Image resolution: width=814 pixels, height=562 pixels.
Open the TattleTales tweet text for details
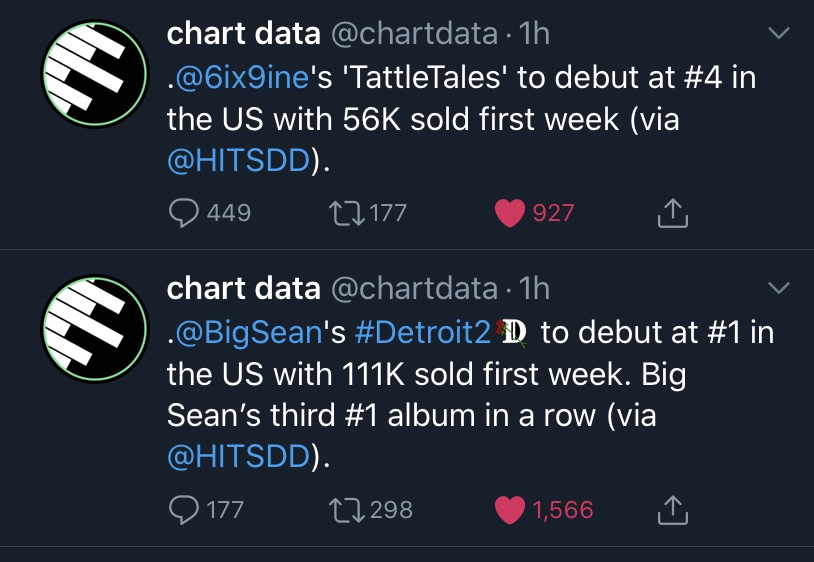coord(461,119)
